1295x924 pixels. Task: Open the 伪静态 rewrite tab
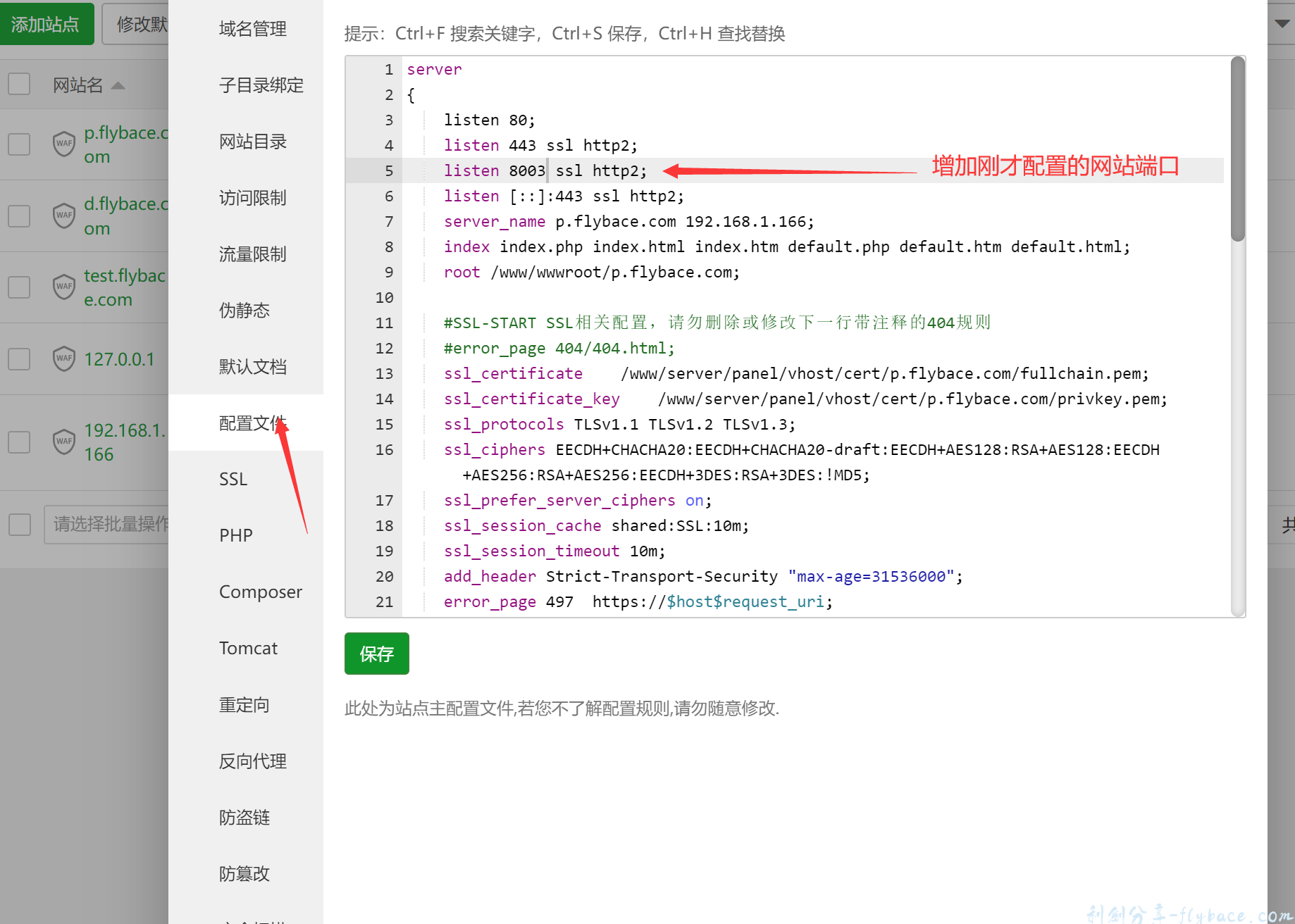(244, 311)
